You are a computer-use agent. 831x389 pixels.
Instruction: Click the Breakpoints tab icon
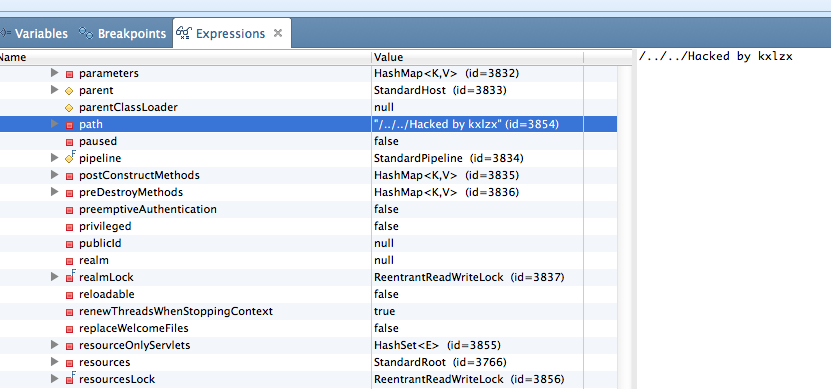86,33
